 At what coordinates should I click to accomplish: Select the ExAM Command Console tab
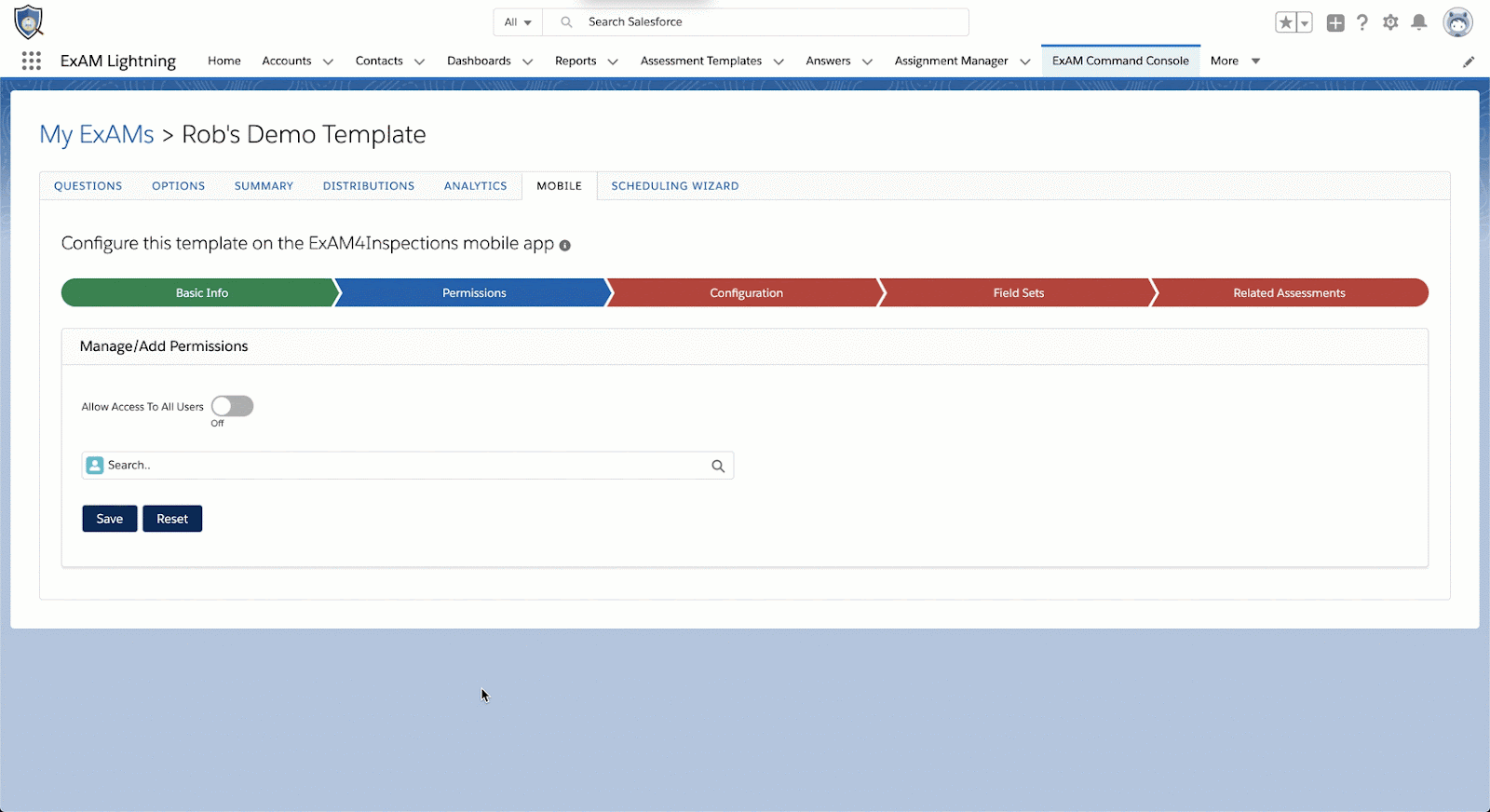click(1120, 61)
